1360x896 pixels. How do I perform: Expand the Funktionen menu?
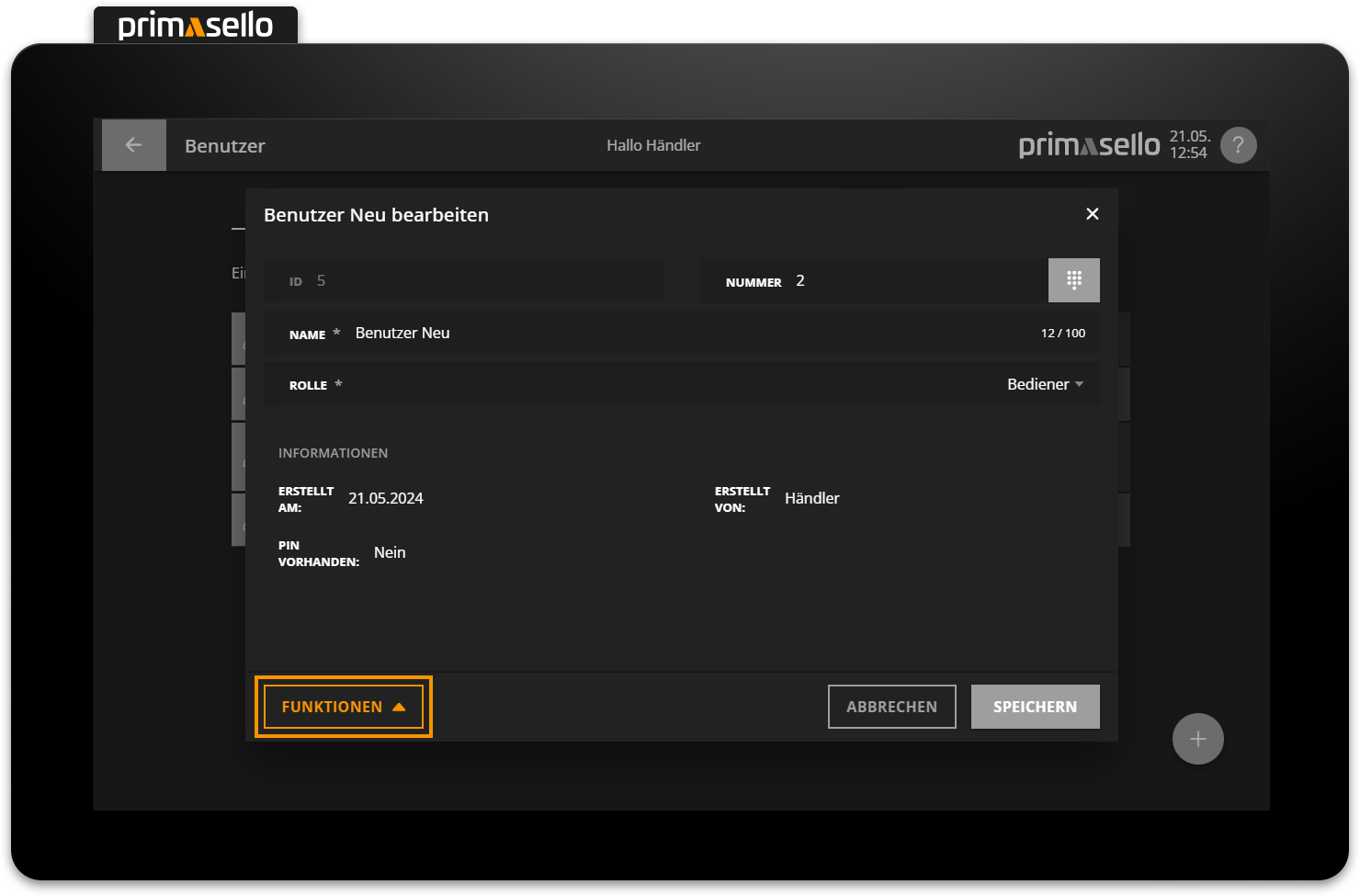point(343,707)
